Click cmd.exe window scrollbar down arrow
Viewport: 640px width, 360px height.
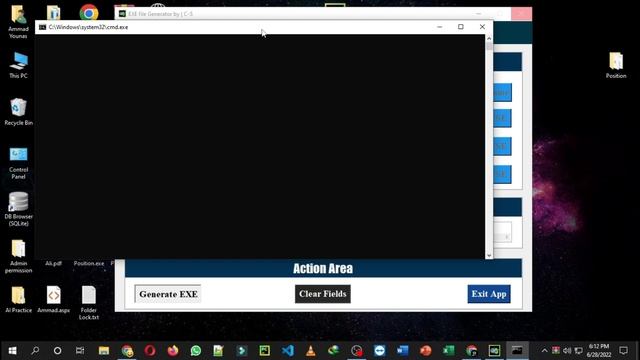489,256
